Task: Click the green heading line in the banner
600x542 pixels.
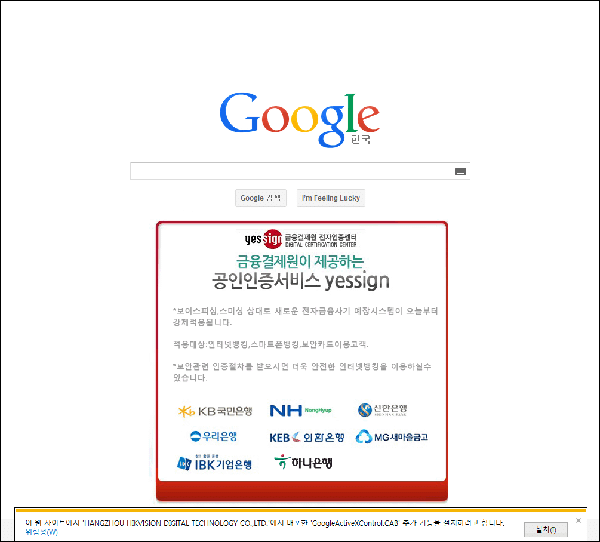Action: click(300, 261)
